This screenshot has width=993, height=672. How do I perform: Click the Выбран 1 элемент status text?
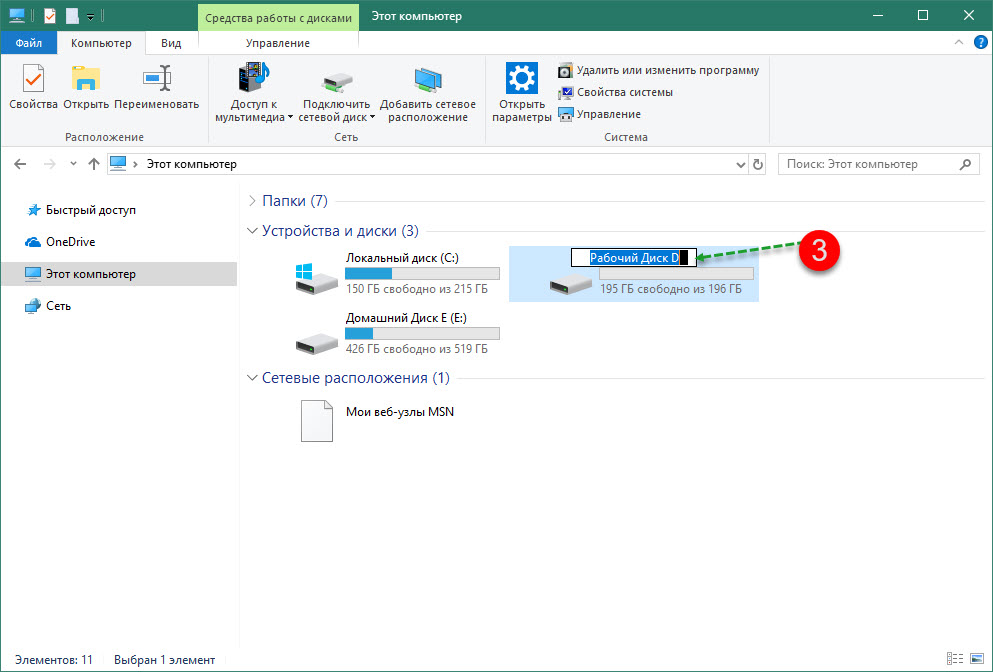[165, 660]
